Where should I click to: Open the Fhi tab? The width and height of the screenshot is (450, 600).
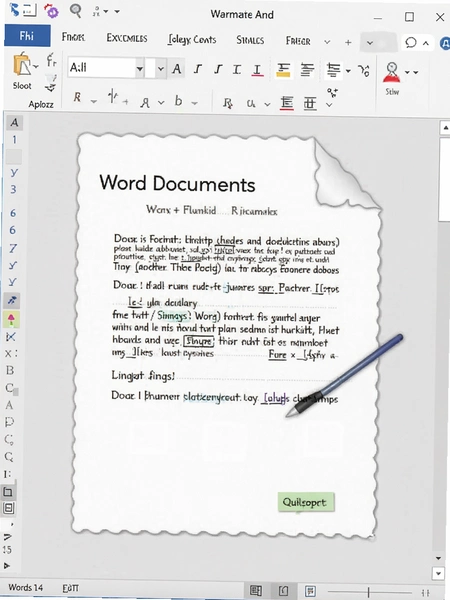pos(27,36)
